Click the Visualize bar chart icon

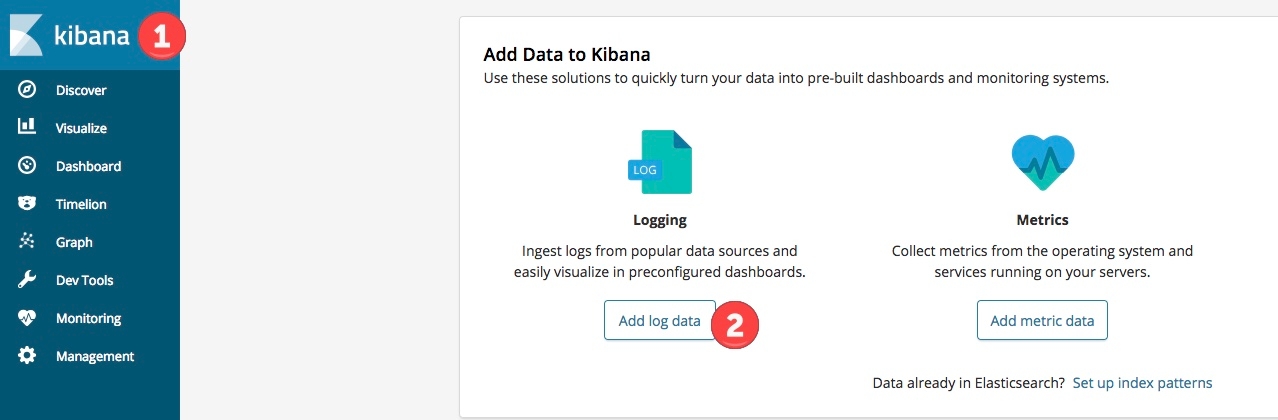pos(27,127)
